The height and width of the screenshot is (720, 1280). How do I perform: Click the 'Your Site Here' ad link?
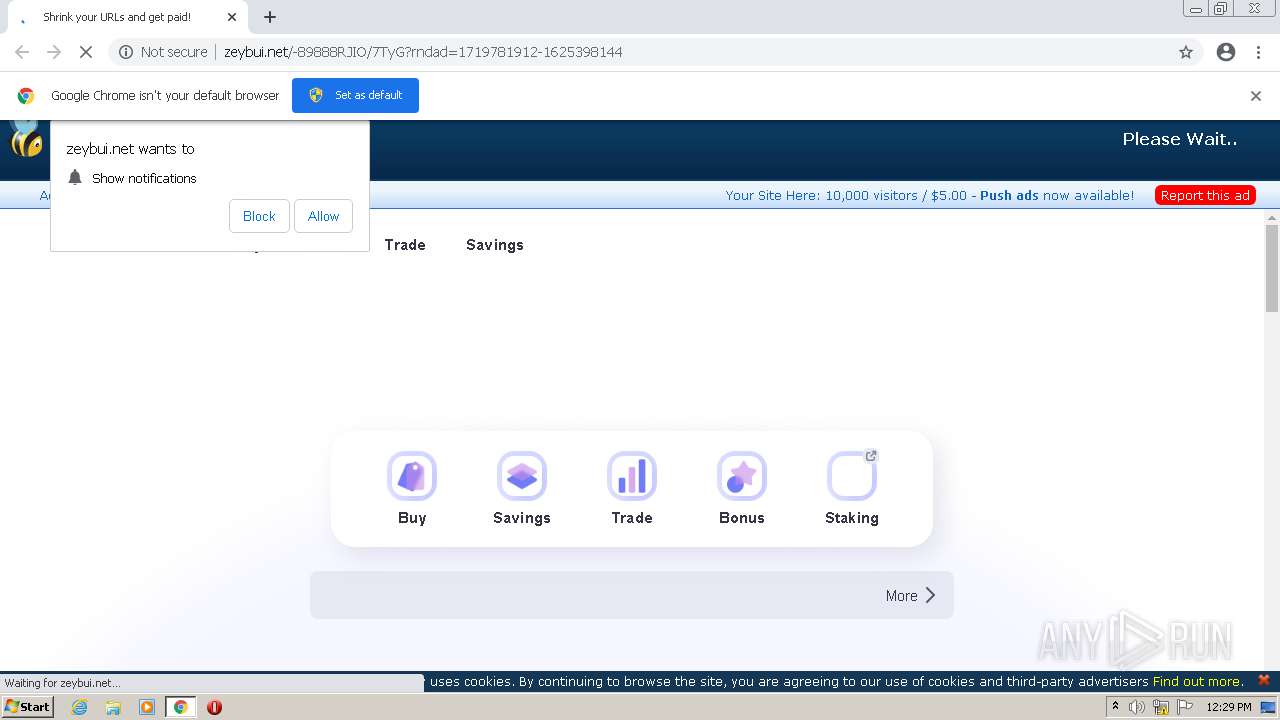(930, 195)
